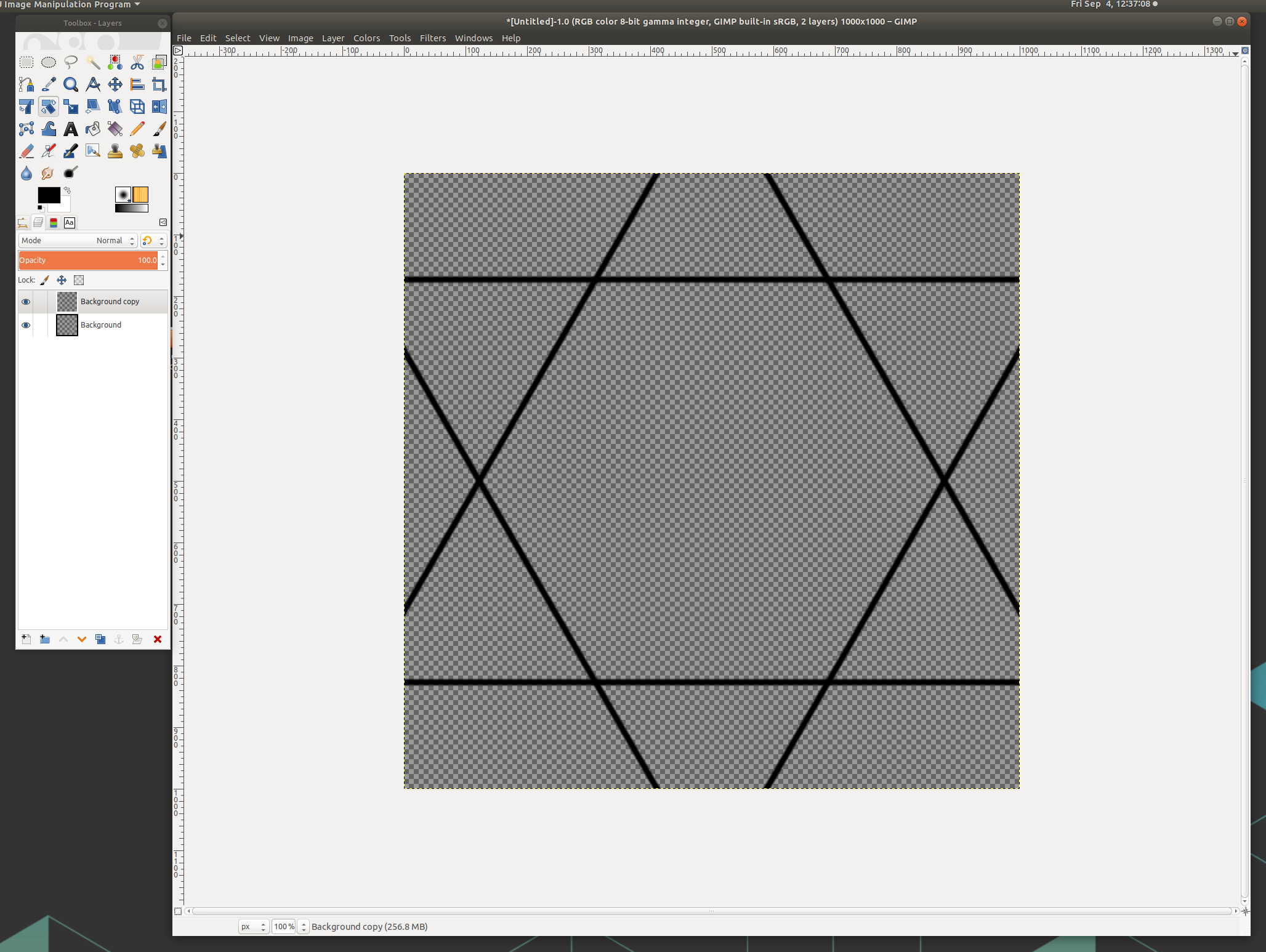Select the Rectangle Select tool

click(x=26, y=62)
